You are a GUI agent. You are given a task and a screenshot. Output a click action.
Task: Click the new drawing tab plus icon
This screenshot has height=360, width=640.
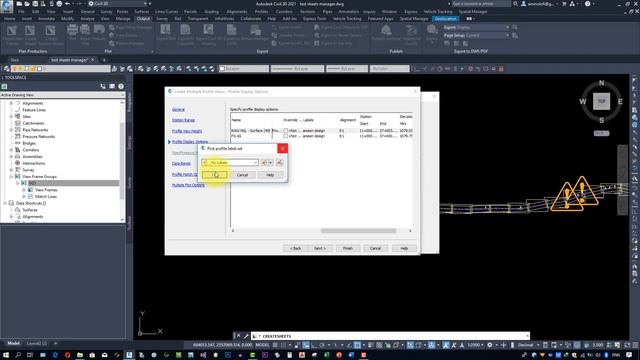(104, 60)
